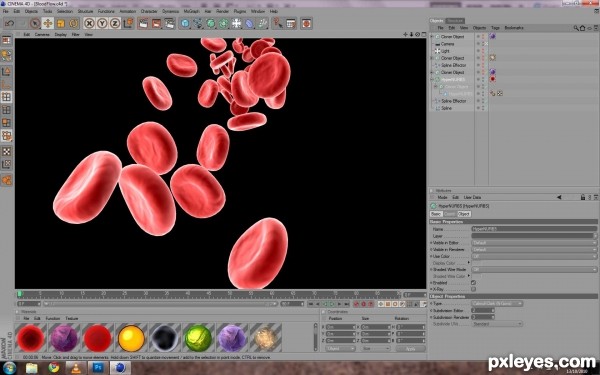Image resolution: width=600 pixels, height=375 pixels.
Task: Render the active view with the clapperboard icon
Action: [143, 23]
